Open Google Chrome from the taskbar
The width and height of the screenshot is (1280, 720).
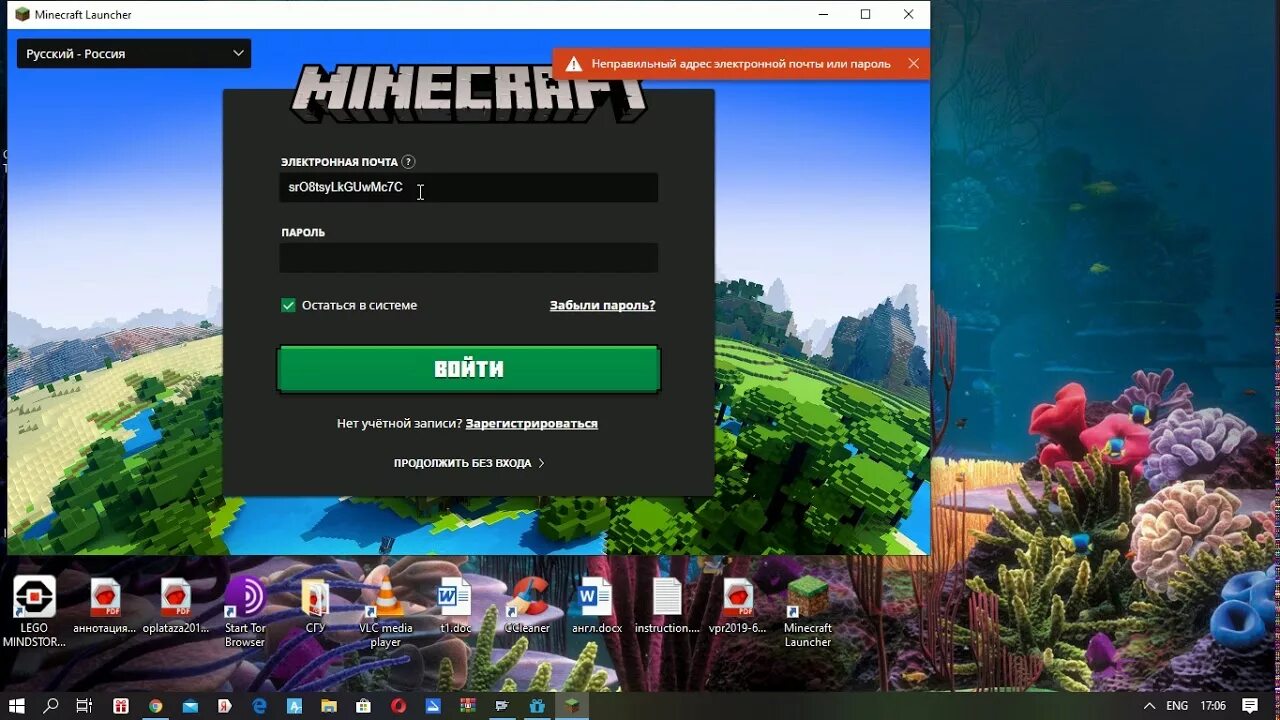[155, 705]
